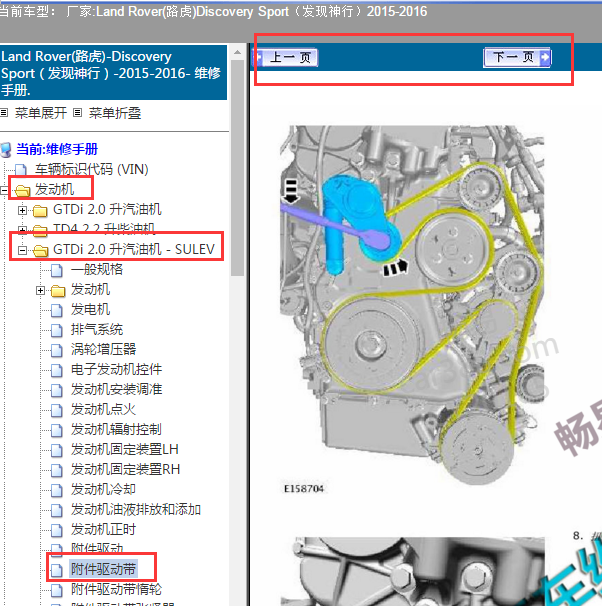
Task: Click page icon beside 发动机油液排放和添加
Action: point(57,511)
